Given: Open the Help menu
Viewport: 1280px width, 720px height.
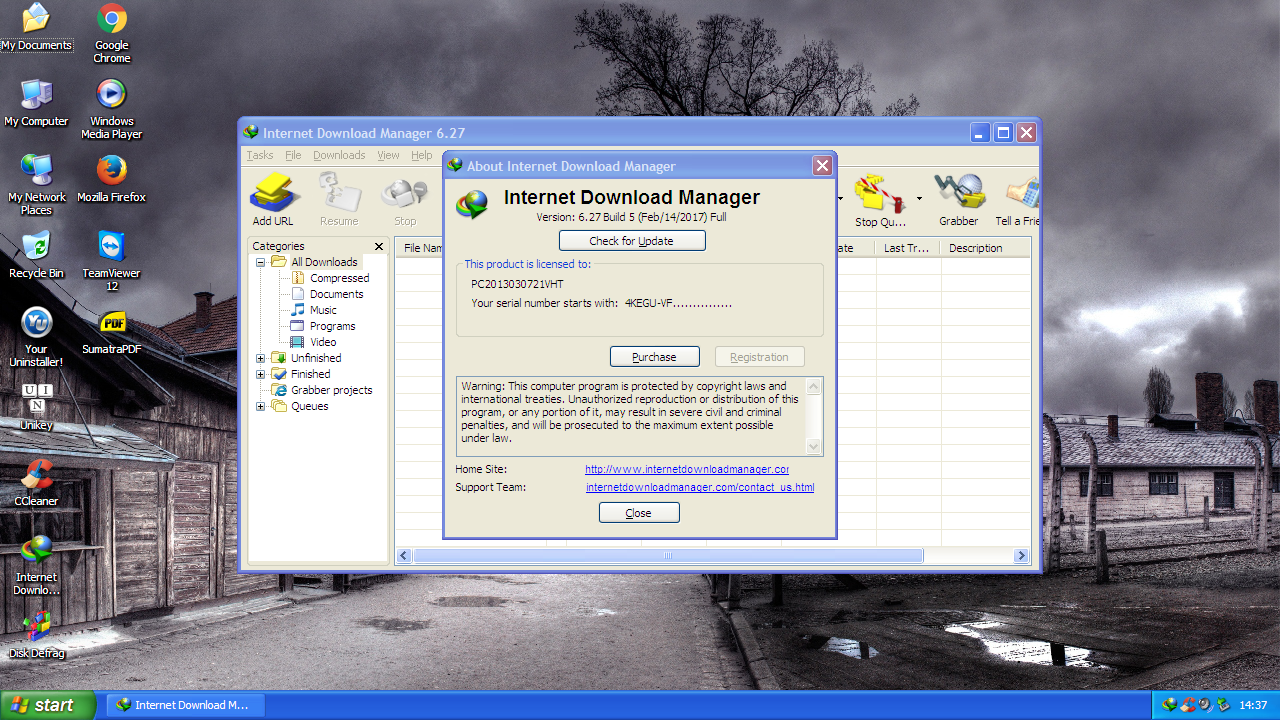Looking at the screenshot, I should pos(422,155).
